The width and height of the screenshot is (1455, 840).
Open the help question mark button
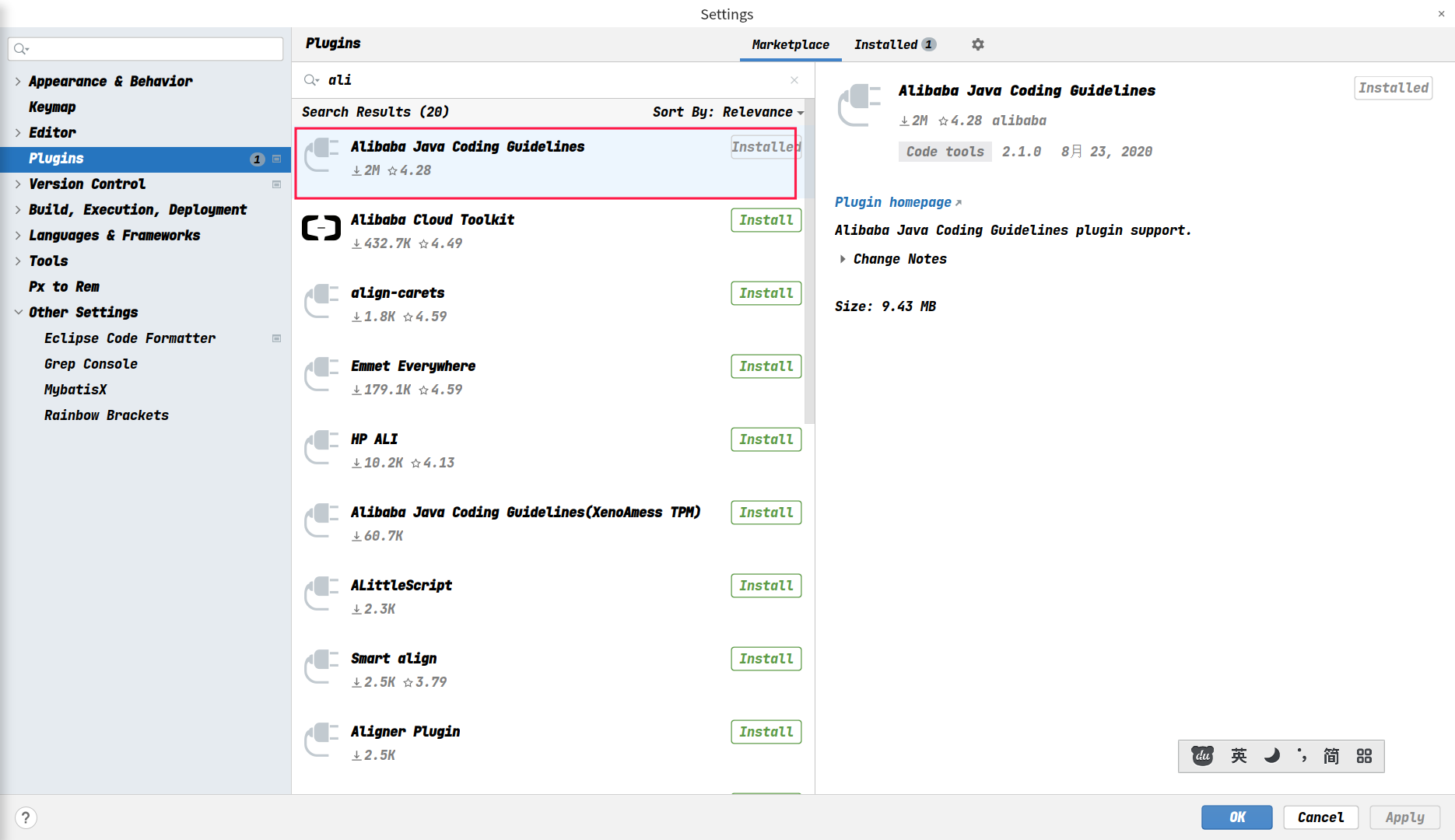26,817
